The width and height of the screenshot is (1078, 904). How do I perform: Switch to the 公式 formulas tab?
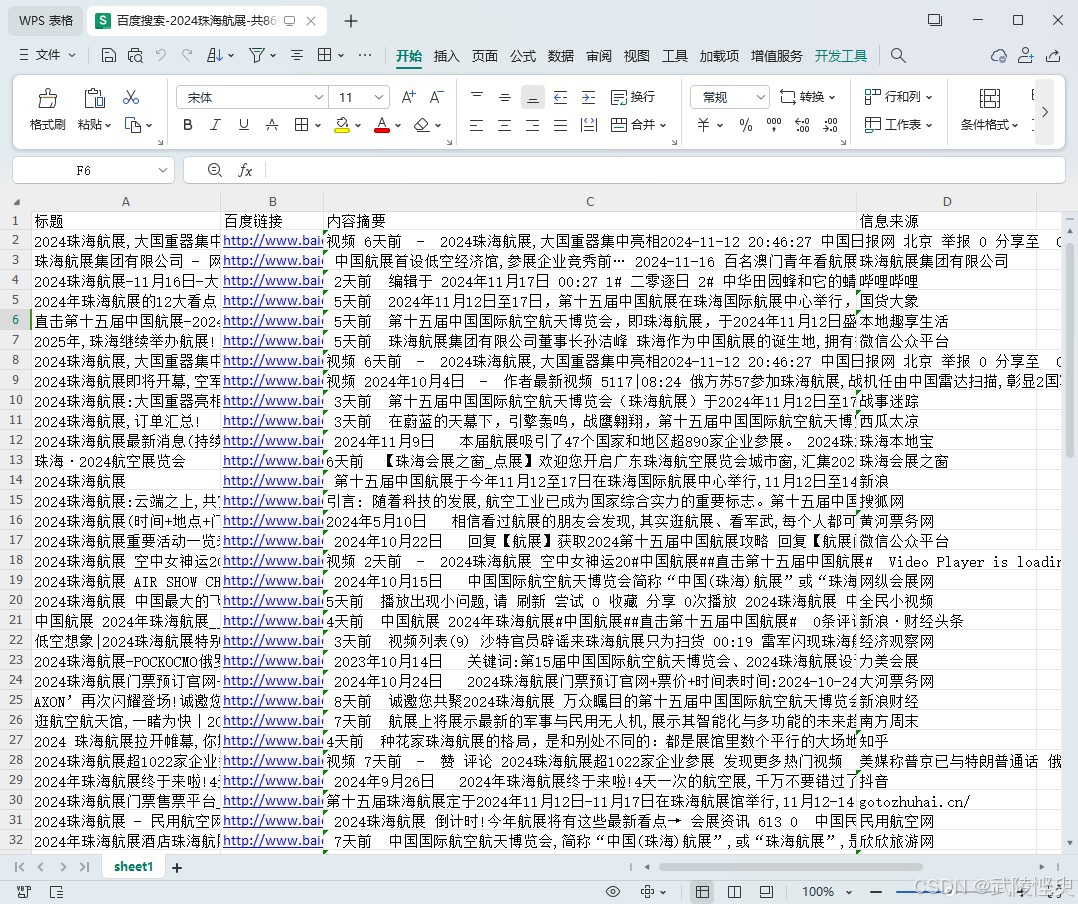(522, 56)
